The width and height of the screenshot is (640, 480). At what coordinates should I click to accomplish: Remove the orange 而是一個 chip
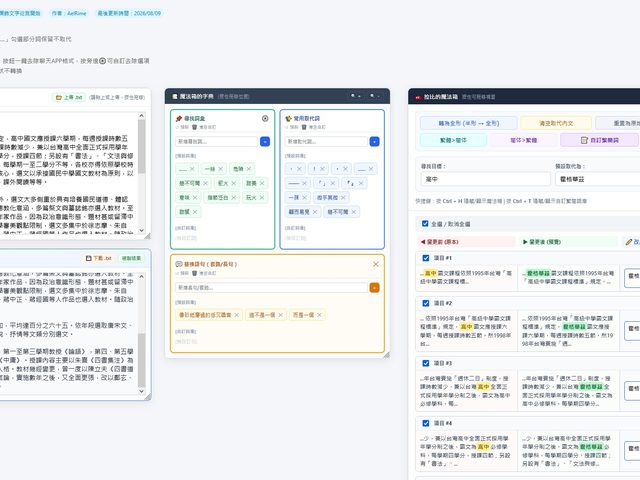319,315
